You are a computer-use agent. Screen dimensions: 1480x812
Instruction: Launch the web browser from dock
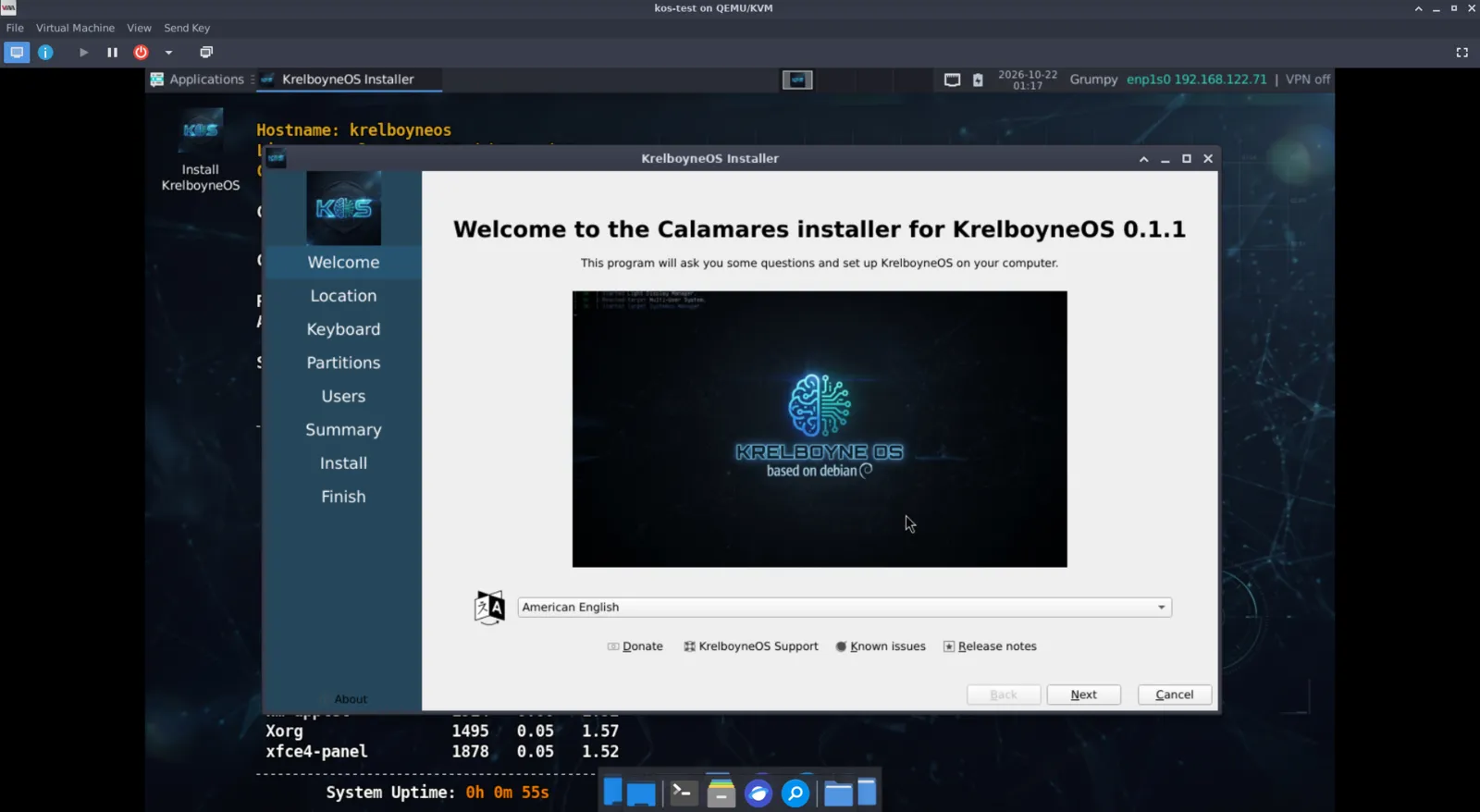tap(758, 794)
